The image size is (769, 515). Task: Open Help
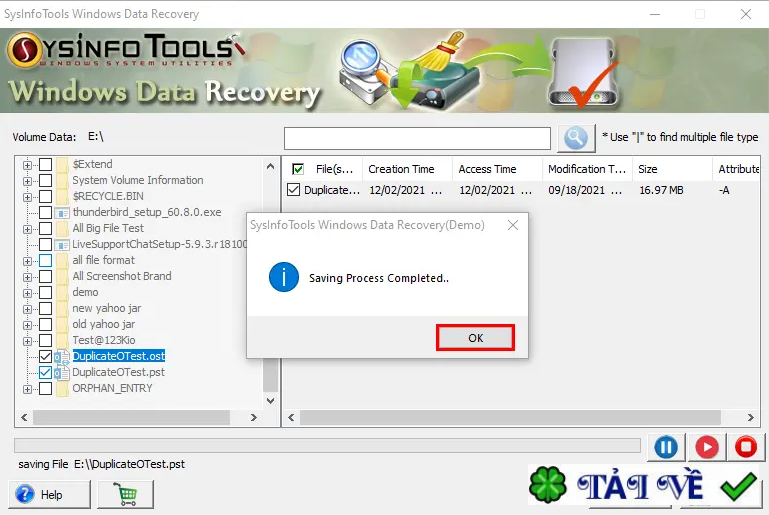(50, 494)
